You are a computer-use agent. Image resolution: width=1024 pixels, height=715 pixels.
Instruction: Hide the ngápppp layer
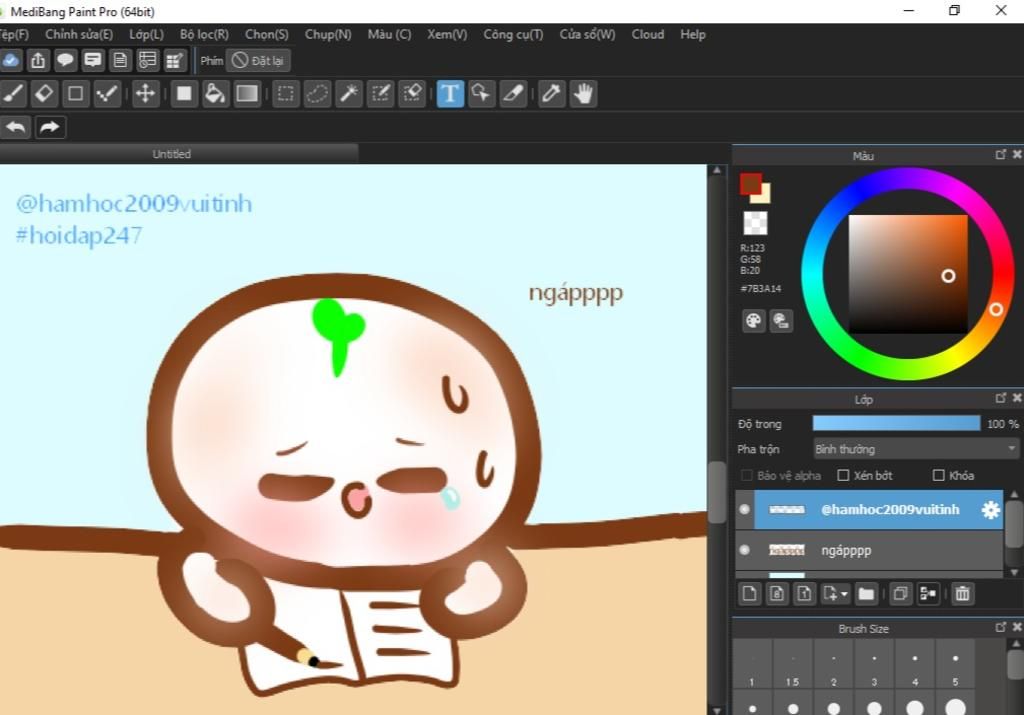click(x=744, y=550)
